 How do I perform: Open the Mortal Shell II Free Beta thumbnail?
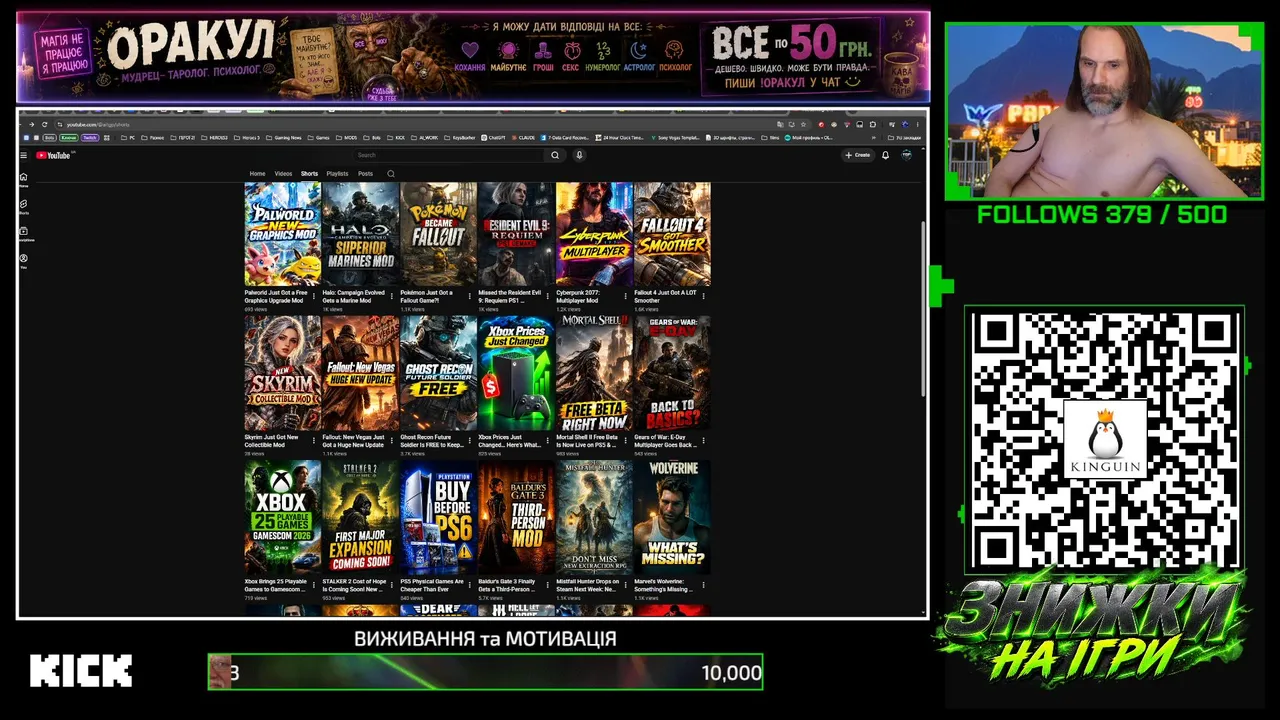[594, 373]
